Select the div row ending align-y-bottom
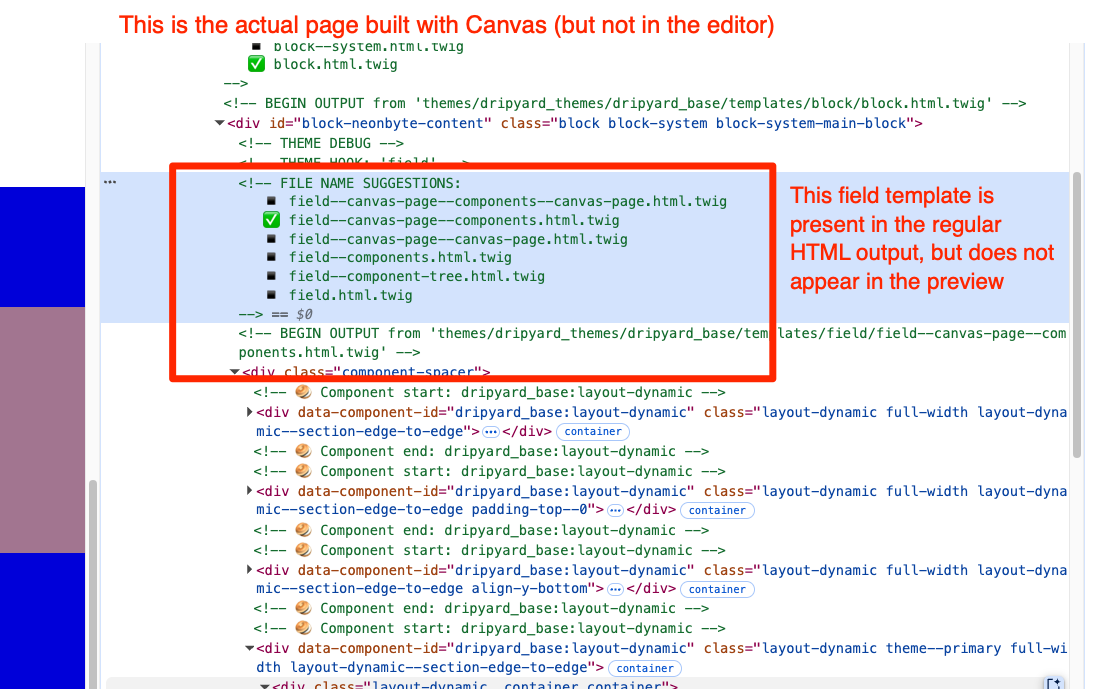The width and height of the screenshot is (1120, 689). pos(661,580)
